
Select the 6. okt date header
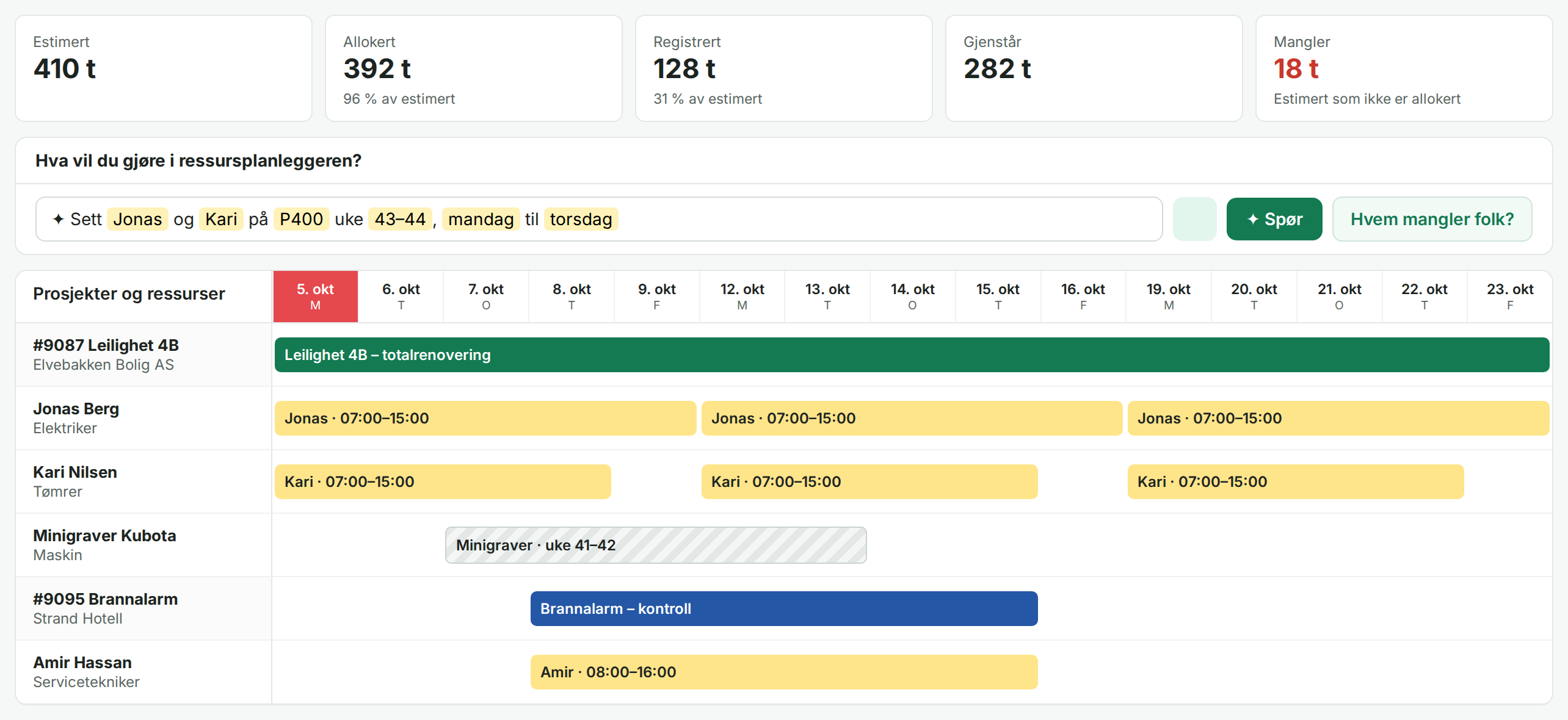pos(401,297)
